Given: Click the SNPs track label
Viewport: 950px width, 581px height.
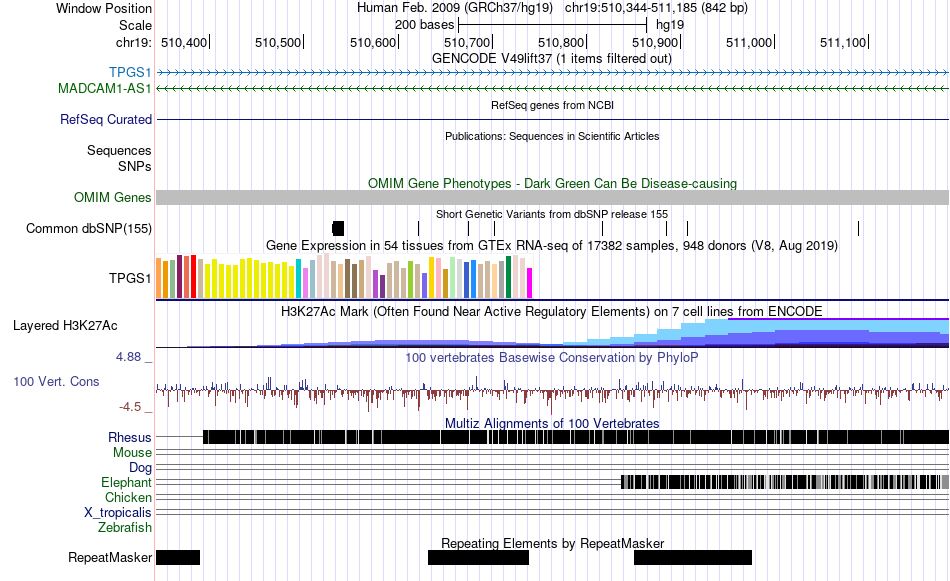Looking at the screenshot, I should (x=135, y=166).
